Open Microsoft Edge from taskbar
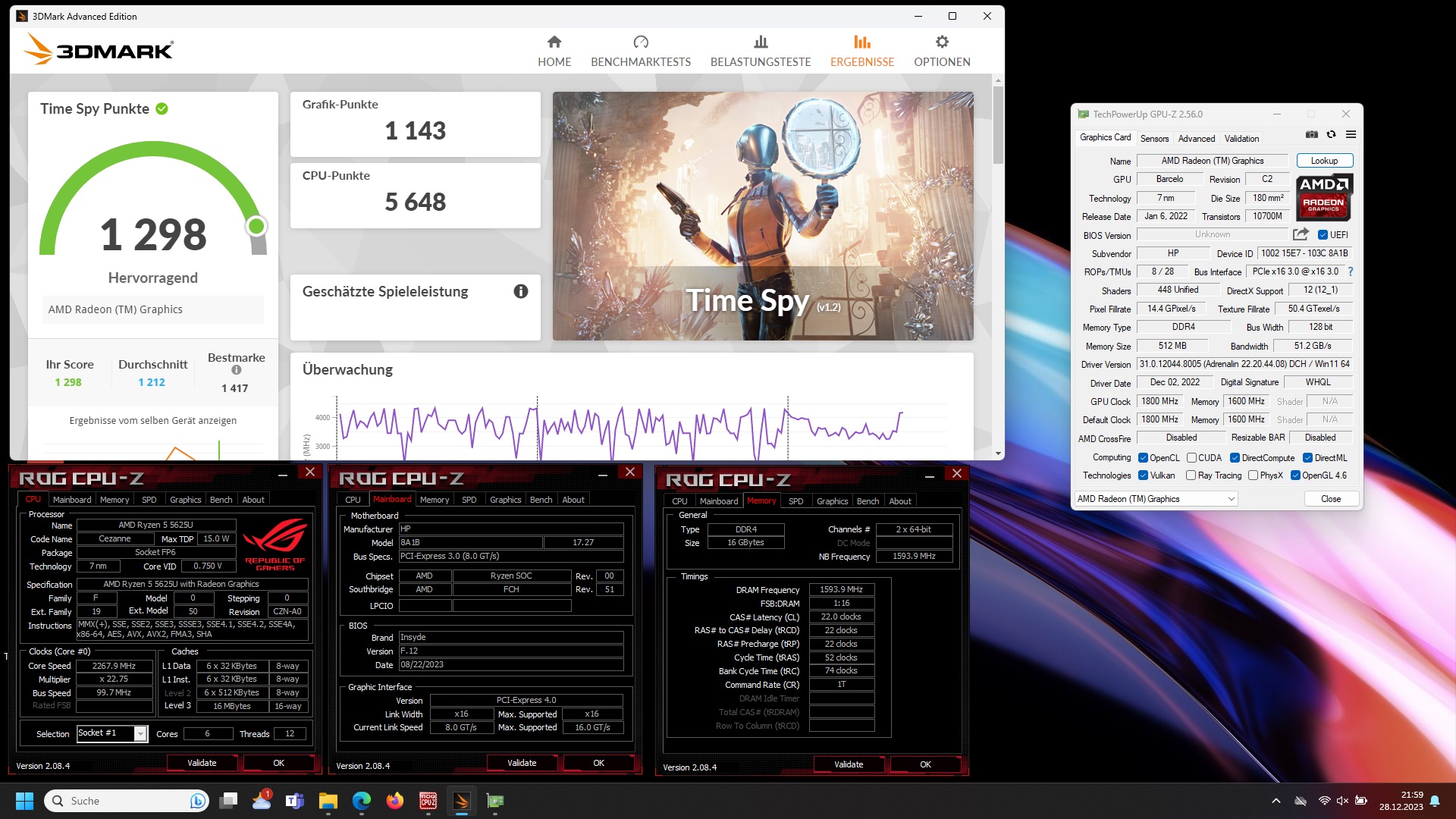 pyautogui.click(x=362, y=801)
